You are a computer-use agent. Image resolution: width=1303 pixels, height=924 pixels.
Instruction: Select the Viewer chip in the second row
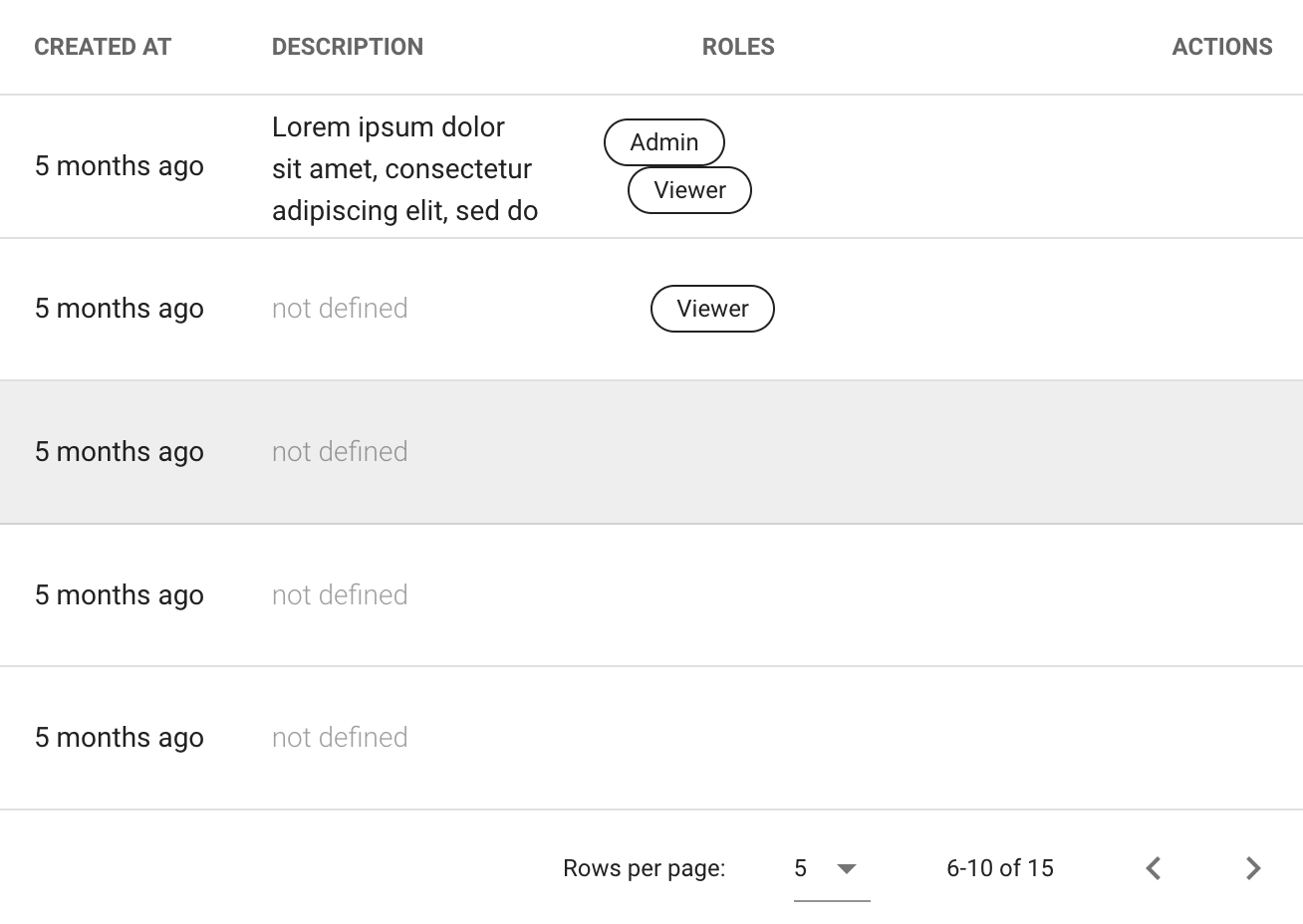click(x=712, y=309)
